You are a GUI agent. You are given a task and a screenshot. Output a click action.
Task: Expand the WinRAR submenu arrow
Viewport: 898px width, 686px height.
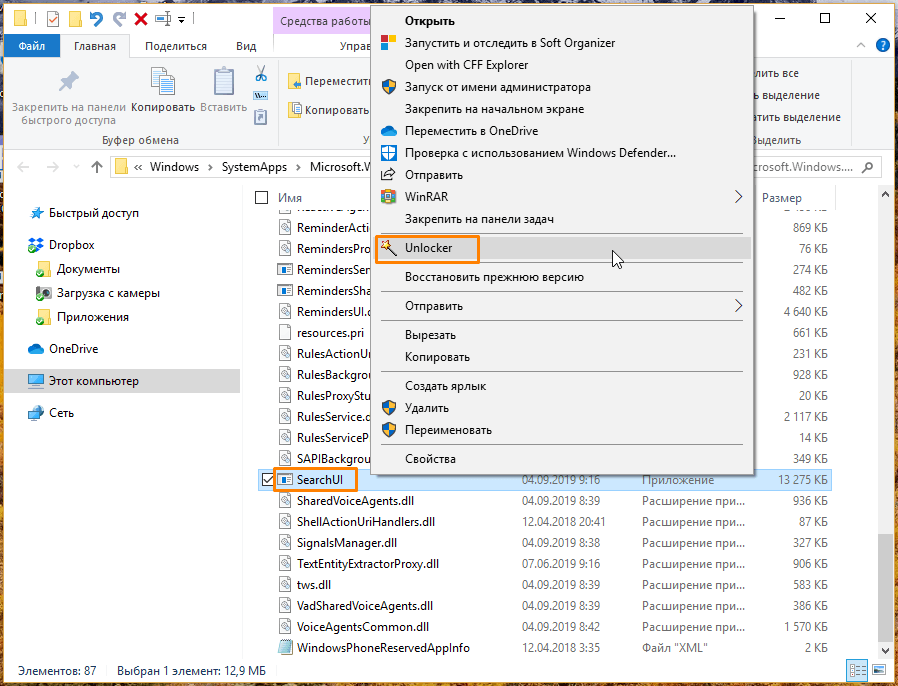740,196
